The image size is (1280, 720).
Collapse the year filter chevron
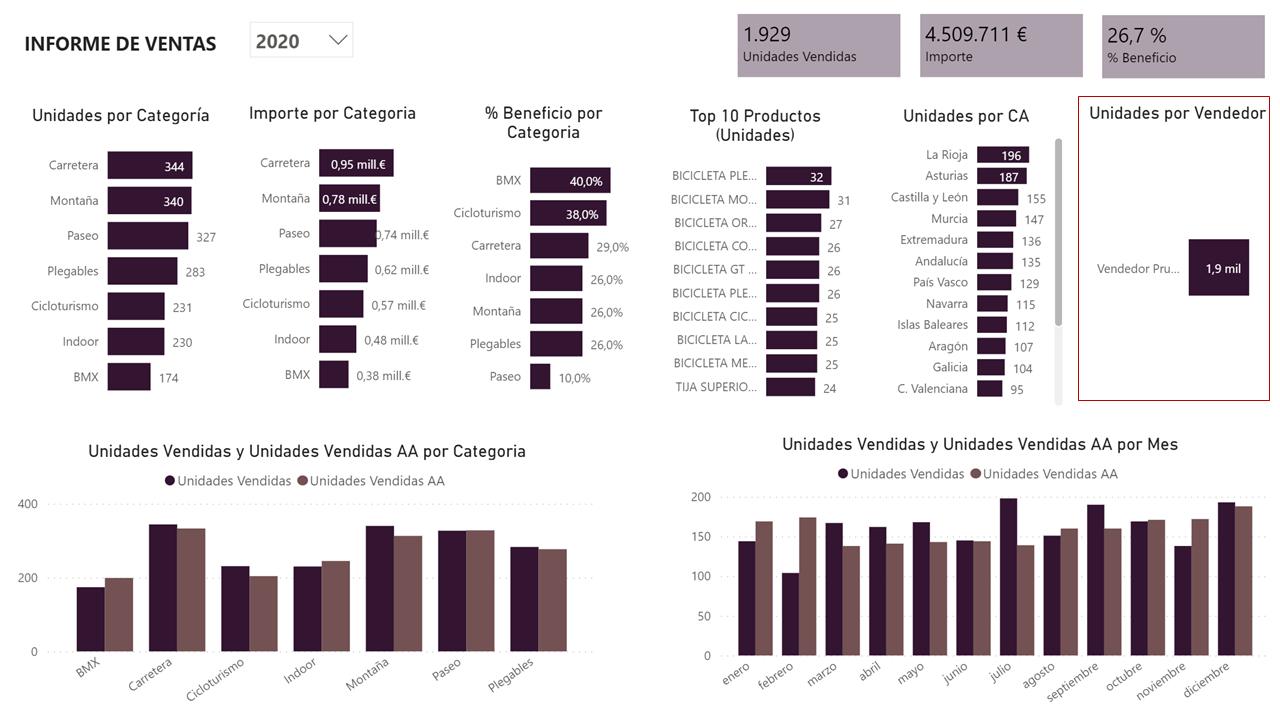340,39
